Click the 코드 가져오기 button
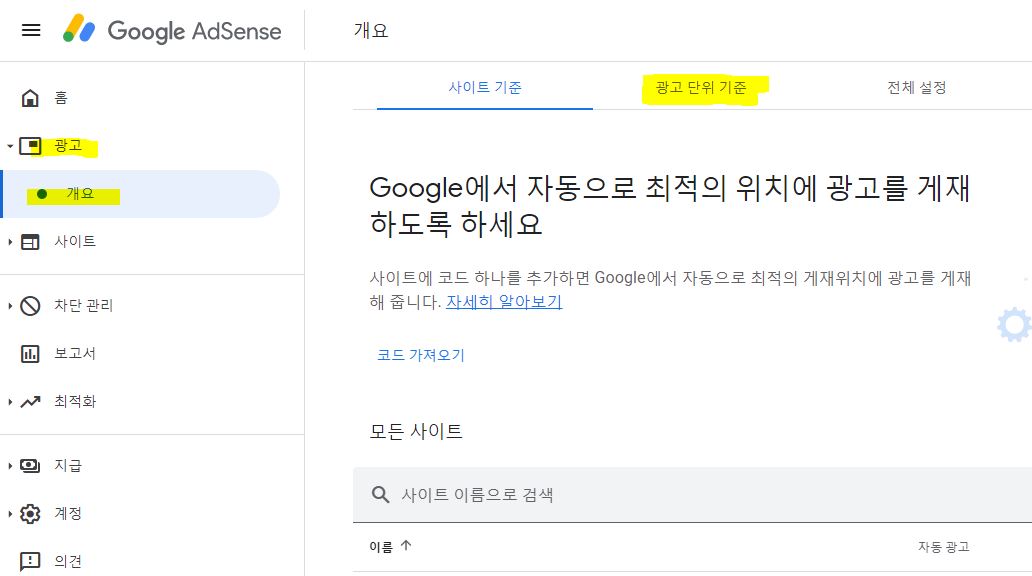The image size is (1032, 576). [421, 355]
